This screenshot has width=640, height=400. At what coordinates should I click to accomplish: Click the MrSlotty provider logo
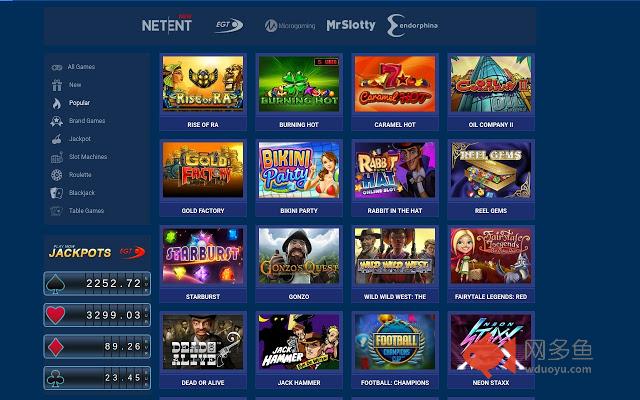[351, 25]
